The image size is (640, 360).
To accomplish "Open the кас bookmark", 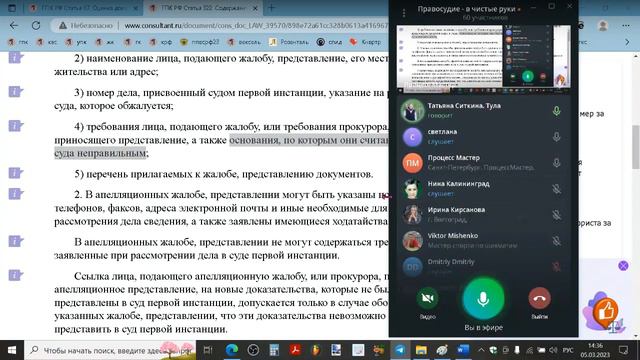I will 47,42.
